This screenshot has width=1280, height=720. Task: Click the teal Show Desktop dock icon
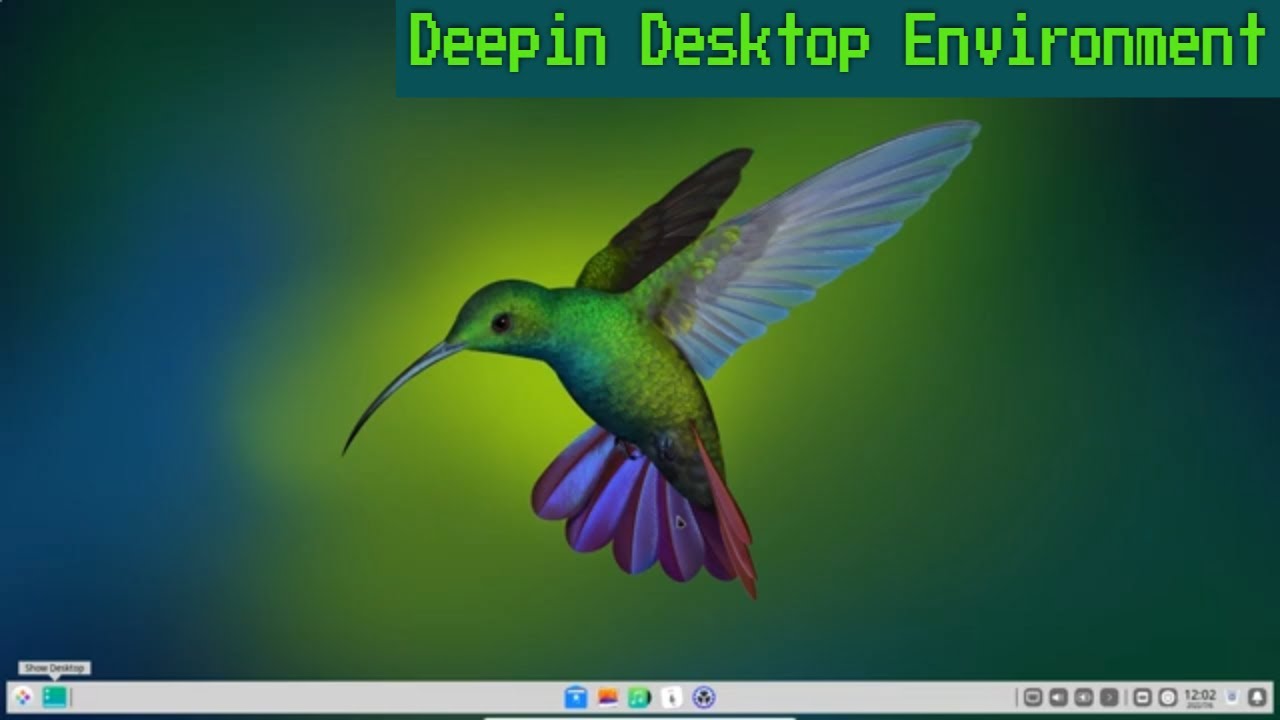click(54, 697)
